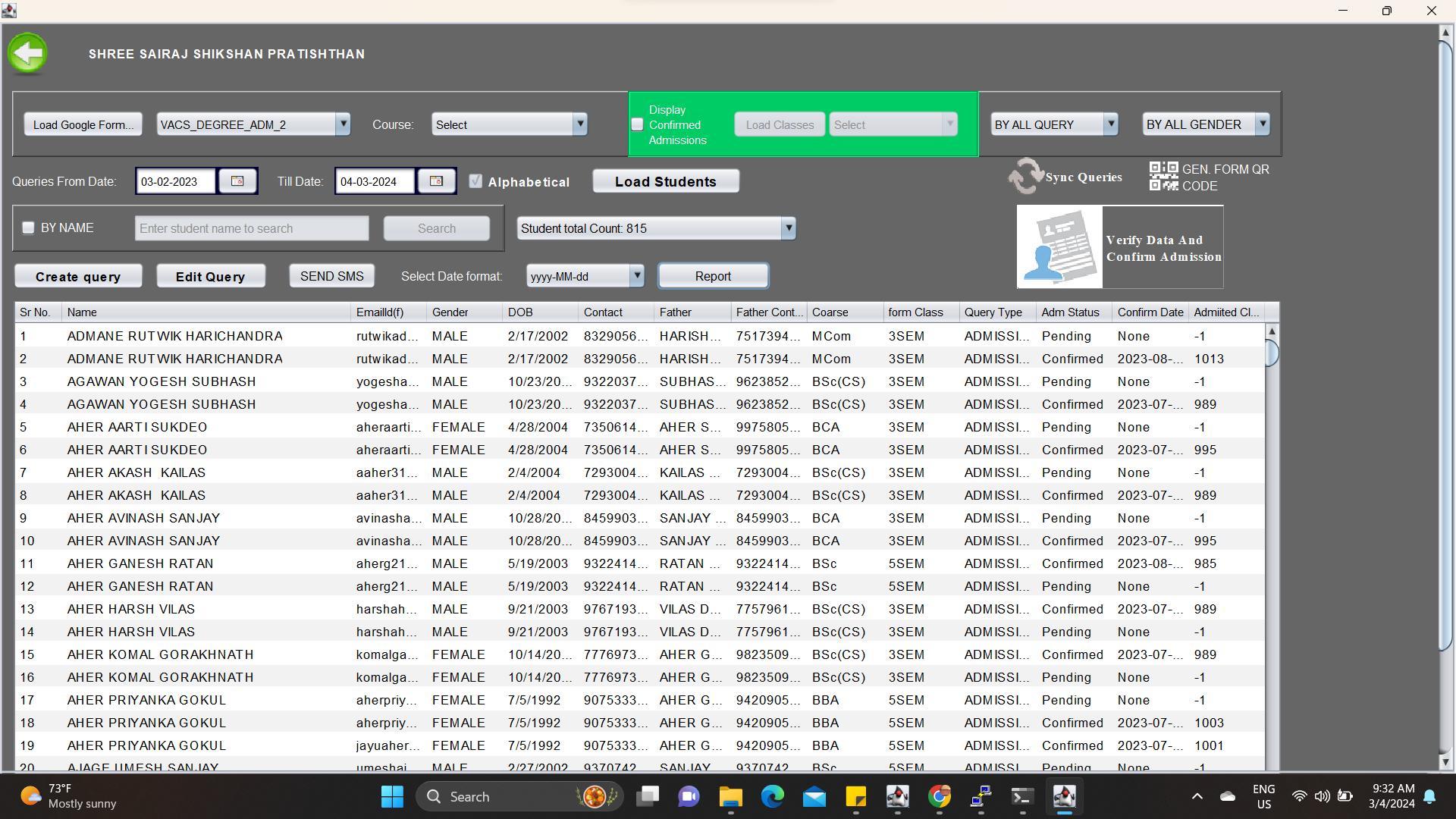Click the green back arrow icon
Image resolution: width=1456 pixels, height=819 pixels.
pos(28,53)
